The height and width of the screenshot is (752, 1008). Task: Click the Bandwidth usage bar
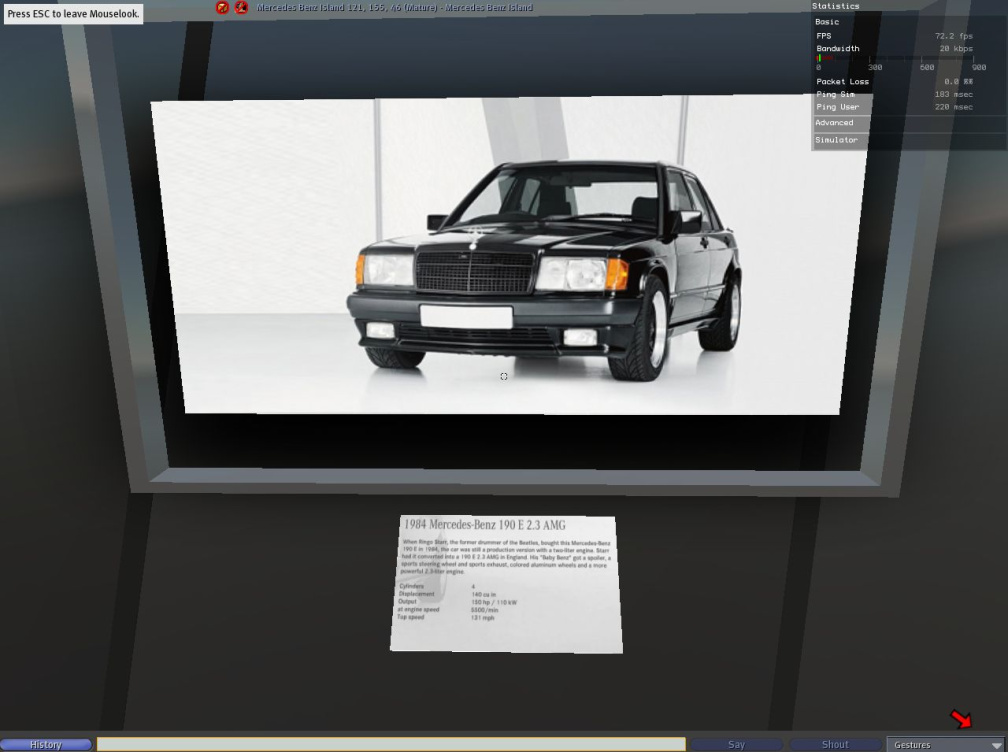(x=897, y=58)
